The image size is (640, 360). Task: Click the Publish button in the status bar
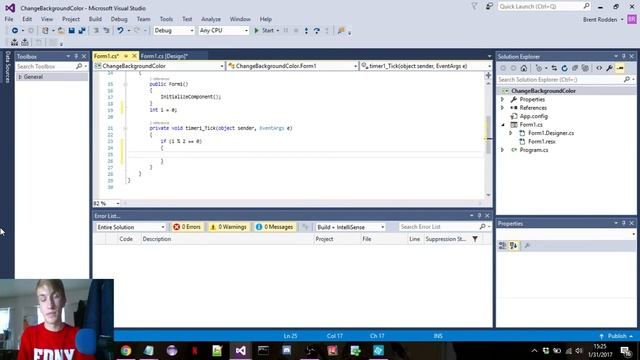click(617, 336)
